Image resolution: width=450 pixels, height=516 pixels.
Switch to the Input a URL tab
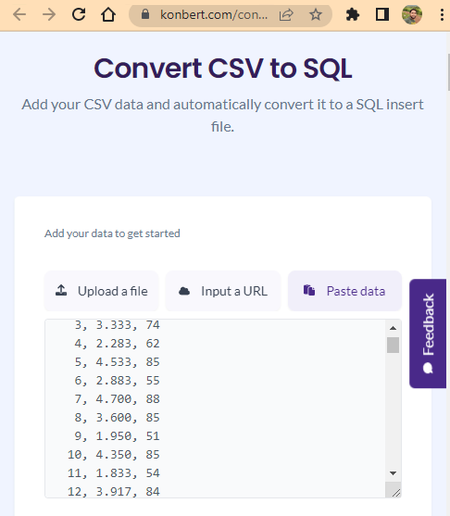click(223, 291)
